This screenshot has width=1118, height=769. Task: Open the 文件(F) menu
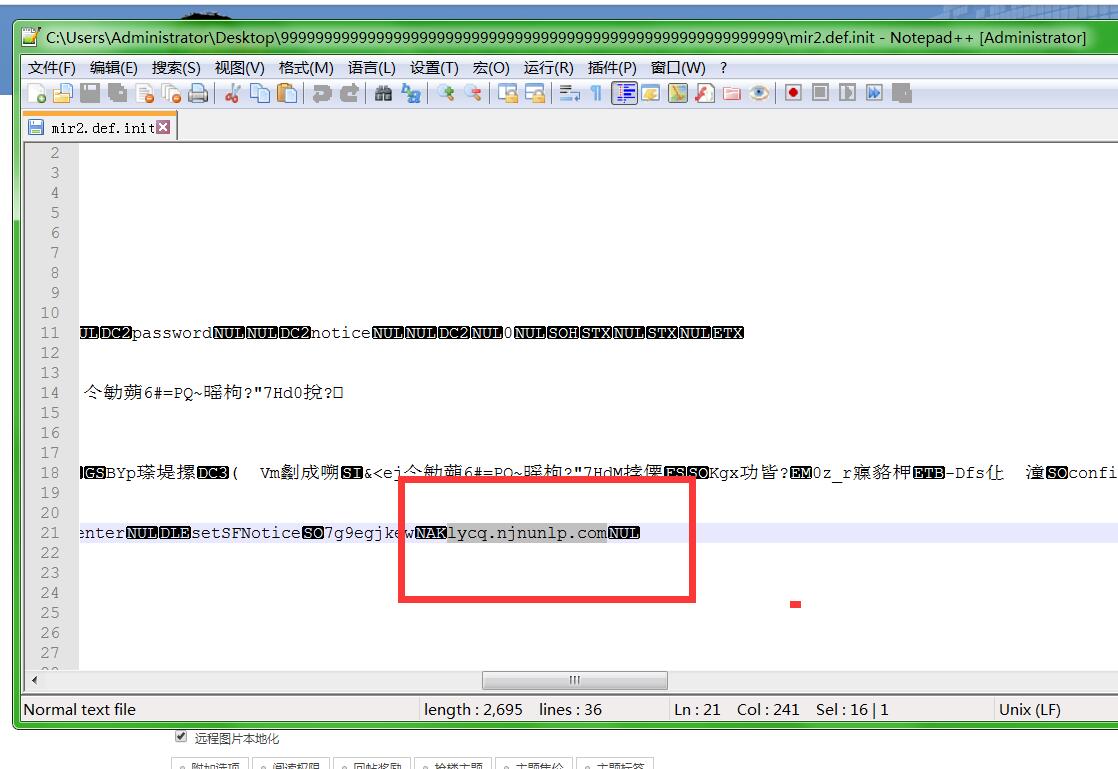52,68
